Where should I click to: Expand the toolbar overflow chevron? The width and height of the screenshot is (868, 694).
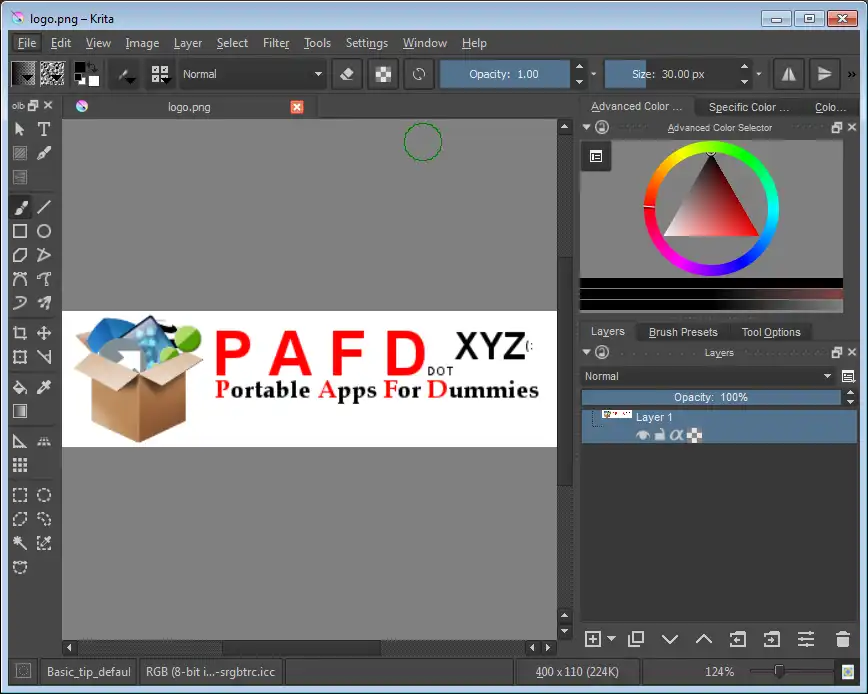point(851,74)
